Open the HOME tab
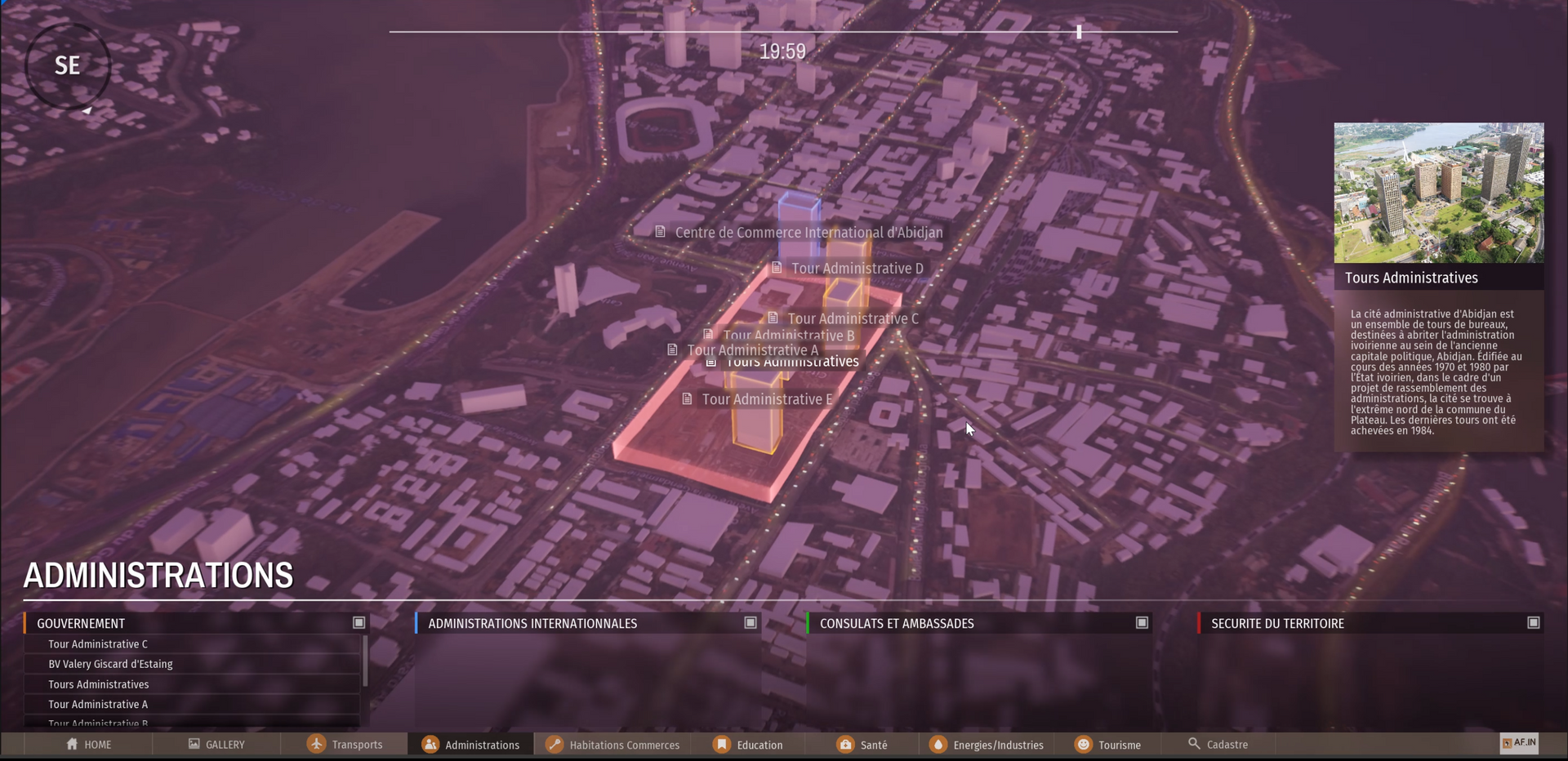The image size is (1568, 761). click(88, 744)
